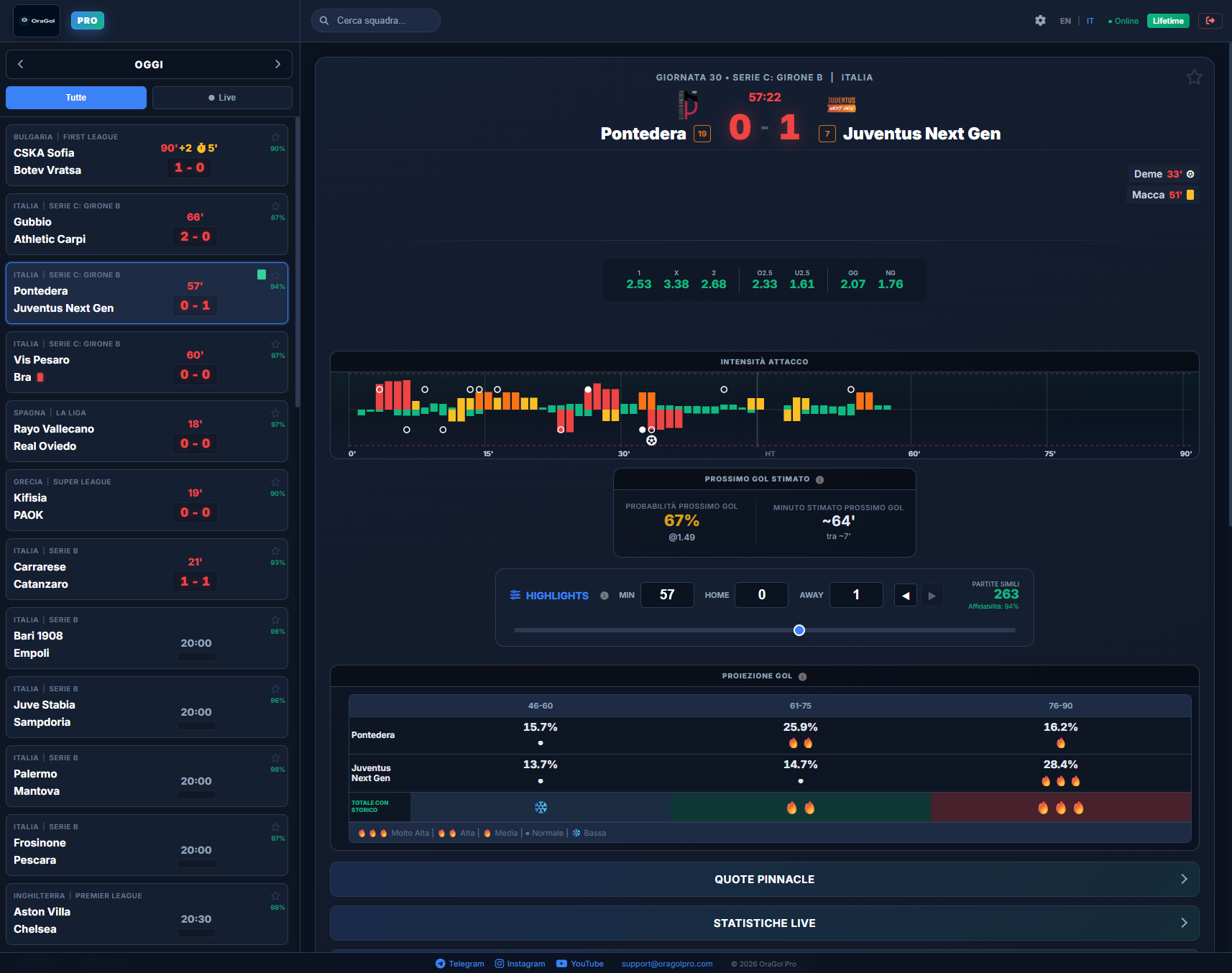Open the settings gear icon
This screenshot has height=973, width=1232.
[1040, 21]
